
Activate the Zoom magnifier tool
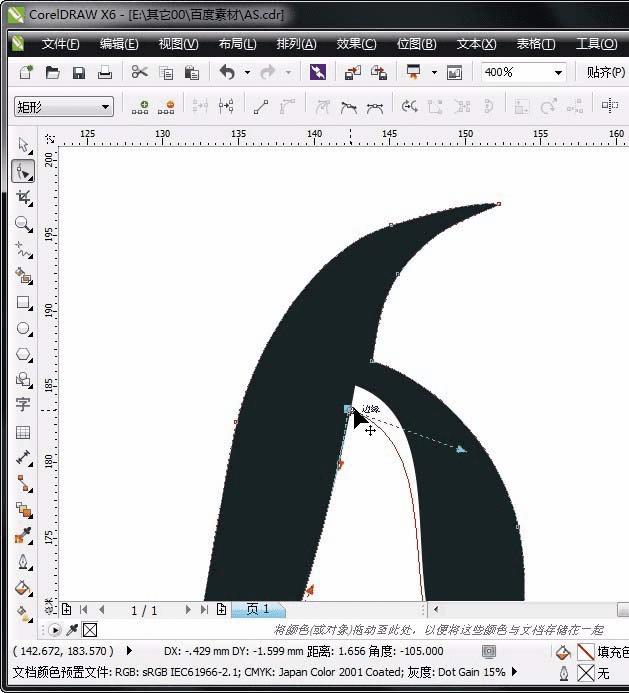click(x=23, y=223)
